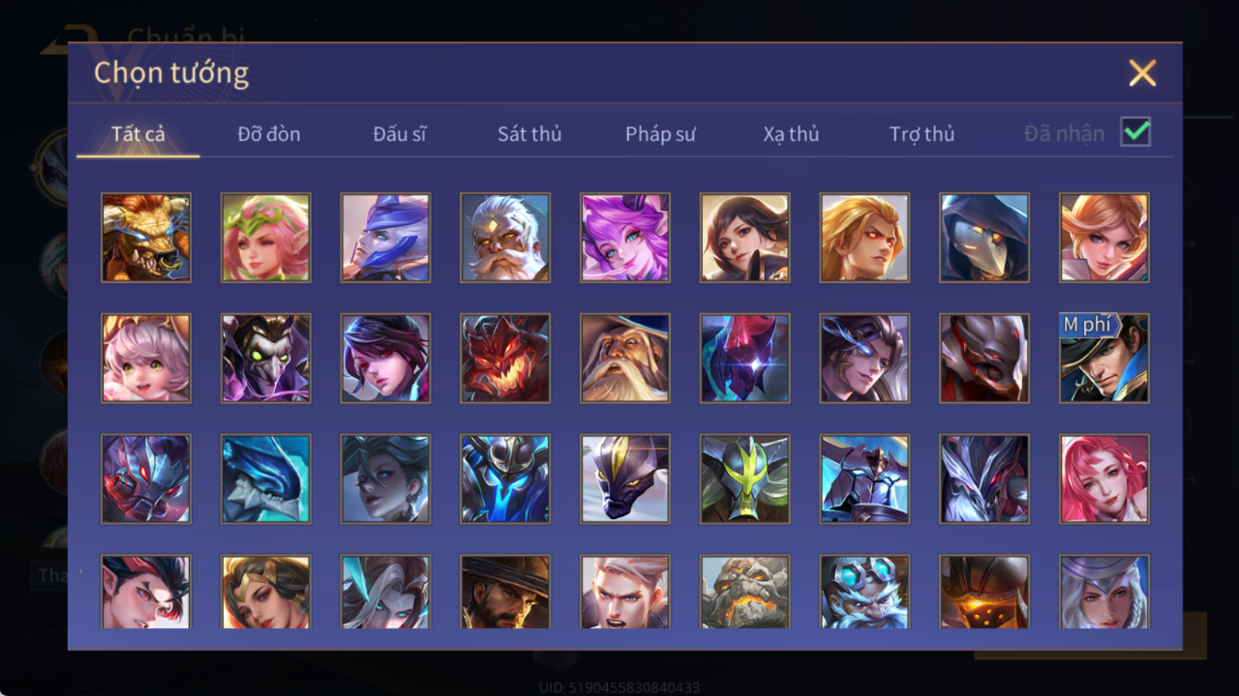Pick the hooded plague mask hero
Screen dimensions: 1239x696
[984, 238]
